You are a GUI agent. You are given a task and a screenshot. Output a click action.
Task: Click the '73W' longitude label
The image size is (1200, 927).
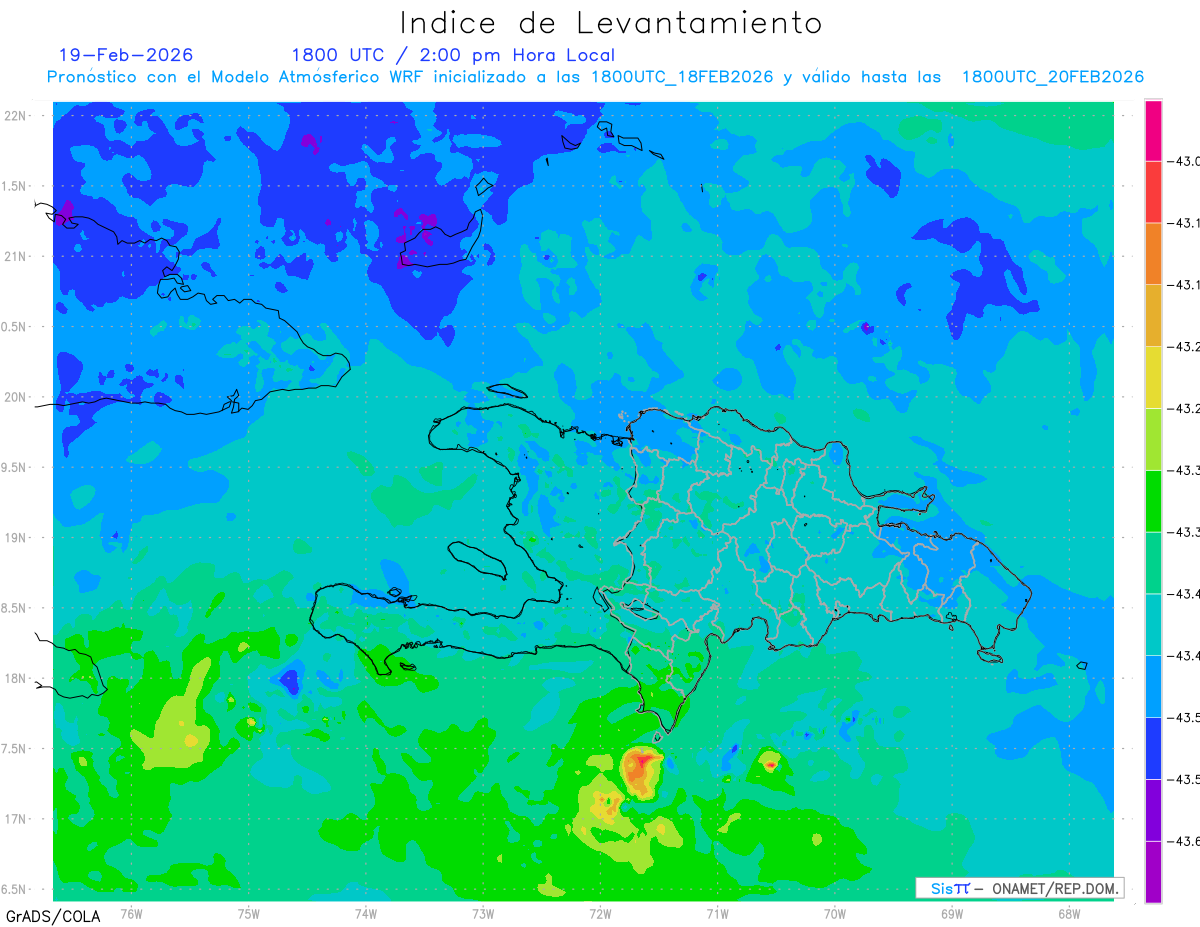pyautogui.click(x=483, y=913)
